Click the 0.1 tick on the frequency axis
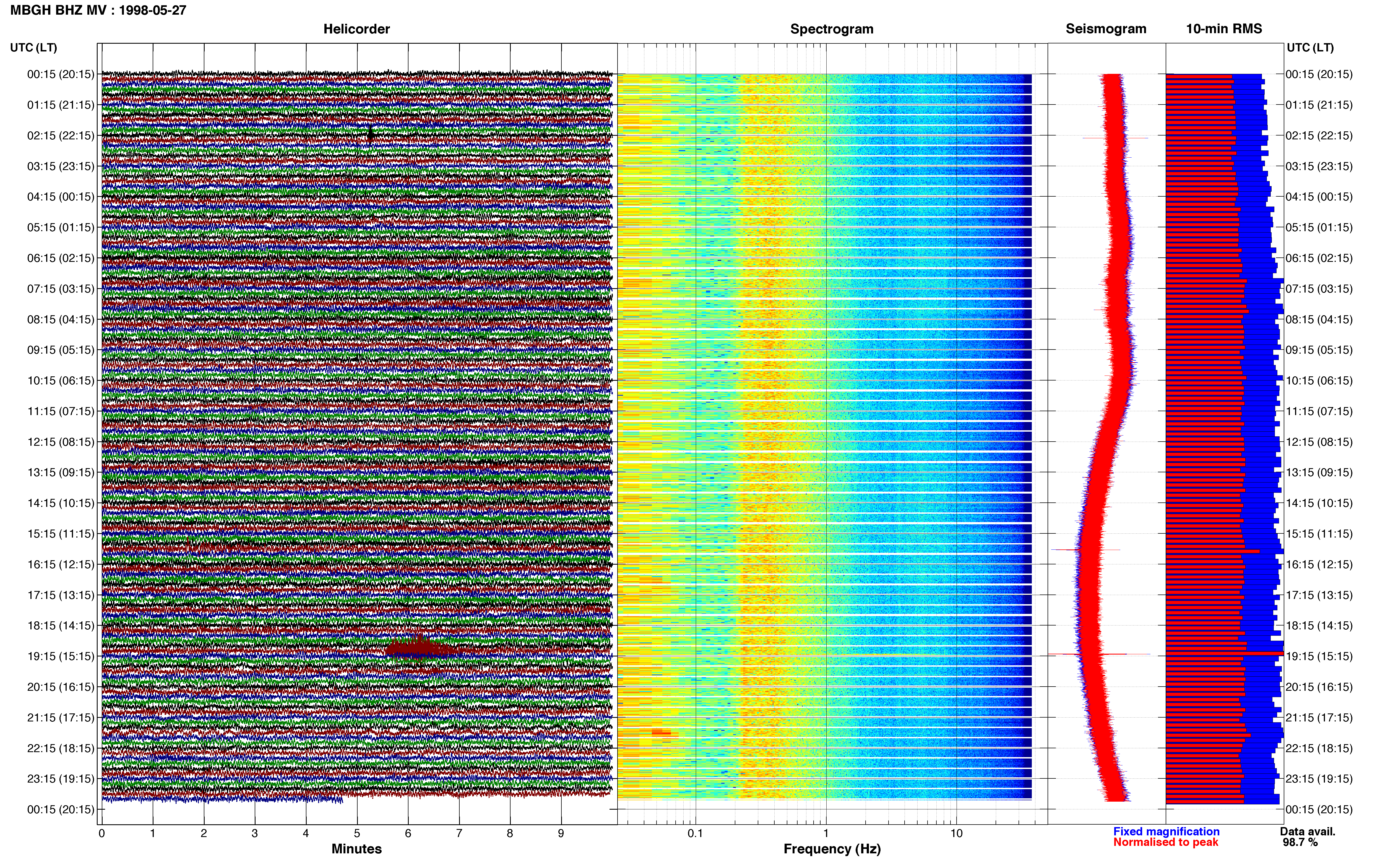This screenshot has height=868, width=1388. coord(695,833)
